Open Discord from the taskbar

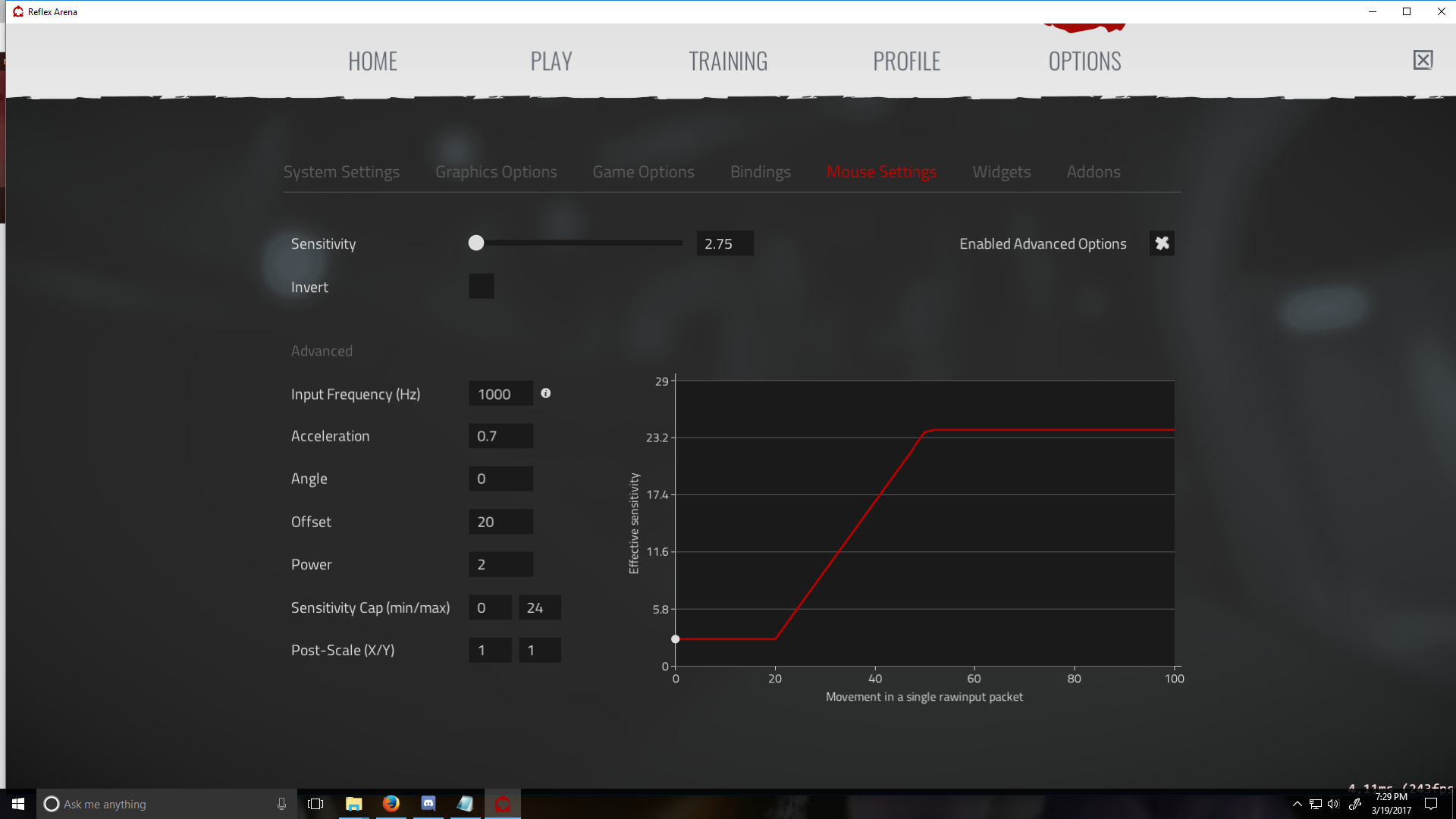pyautogui.click(x=428, y=803)
